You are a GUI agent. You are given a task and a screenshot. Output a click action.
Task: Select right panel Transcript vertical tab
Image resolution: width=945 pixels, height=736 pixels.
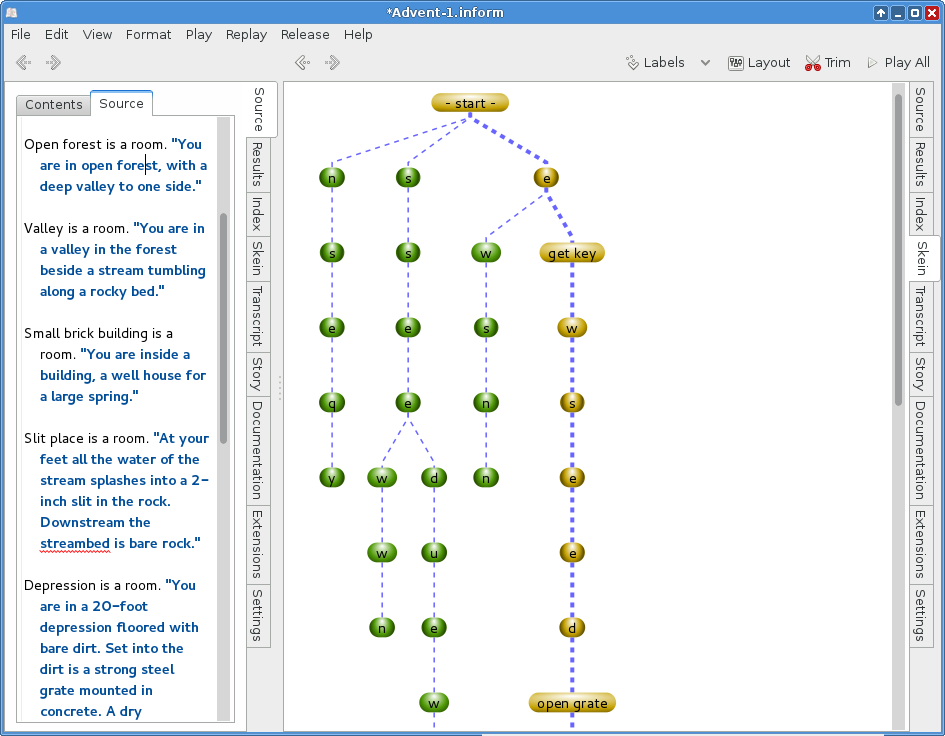(920, 316)
